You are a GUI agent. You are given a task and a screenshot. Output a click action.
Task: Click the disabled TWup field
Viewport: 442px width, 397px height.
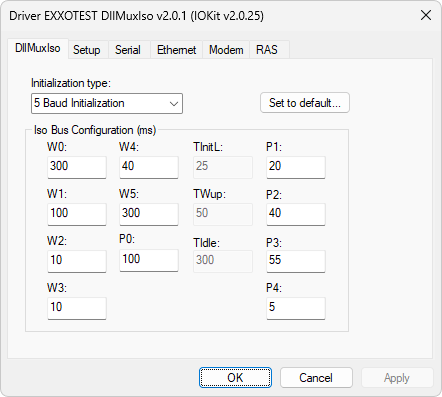pos(223,214)
